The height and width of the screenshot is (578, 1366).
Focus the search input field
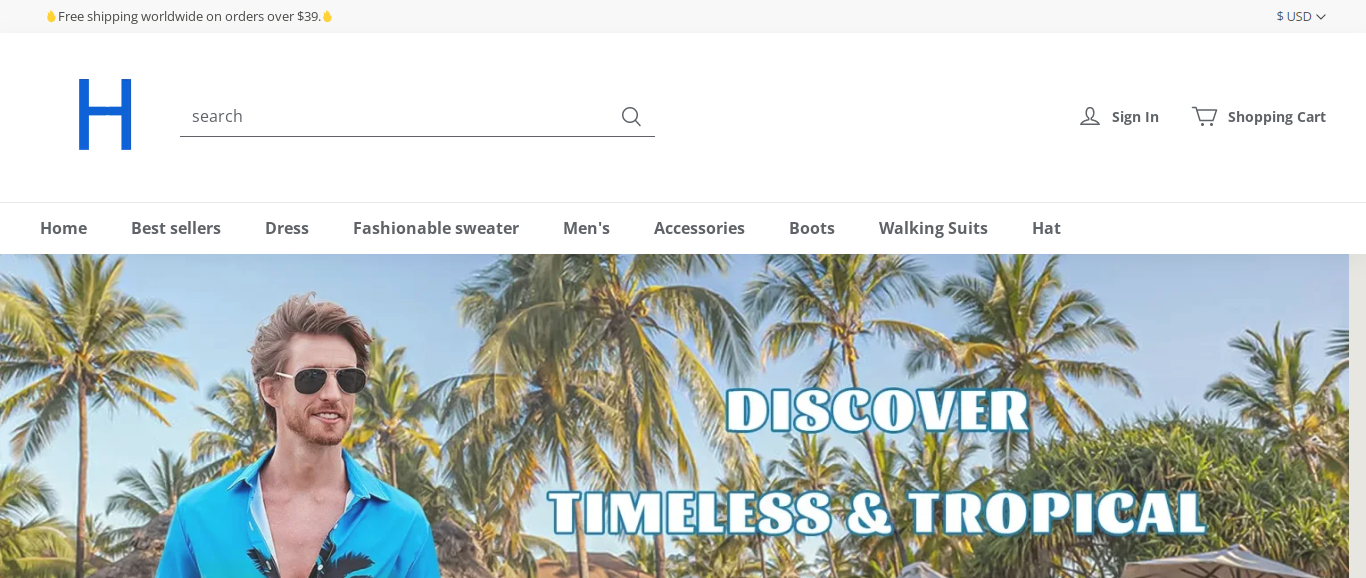point(400,116)
